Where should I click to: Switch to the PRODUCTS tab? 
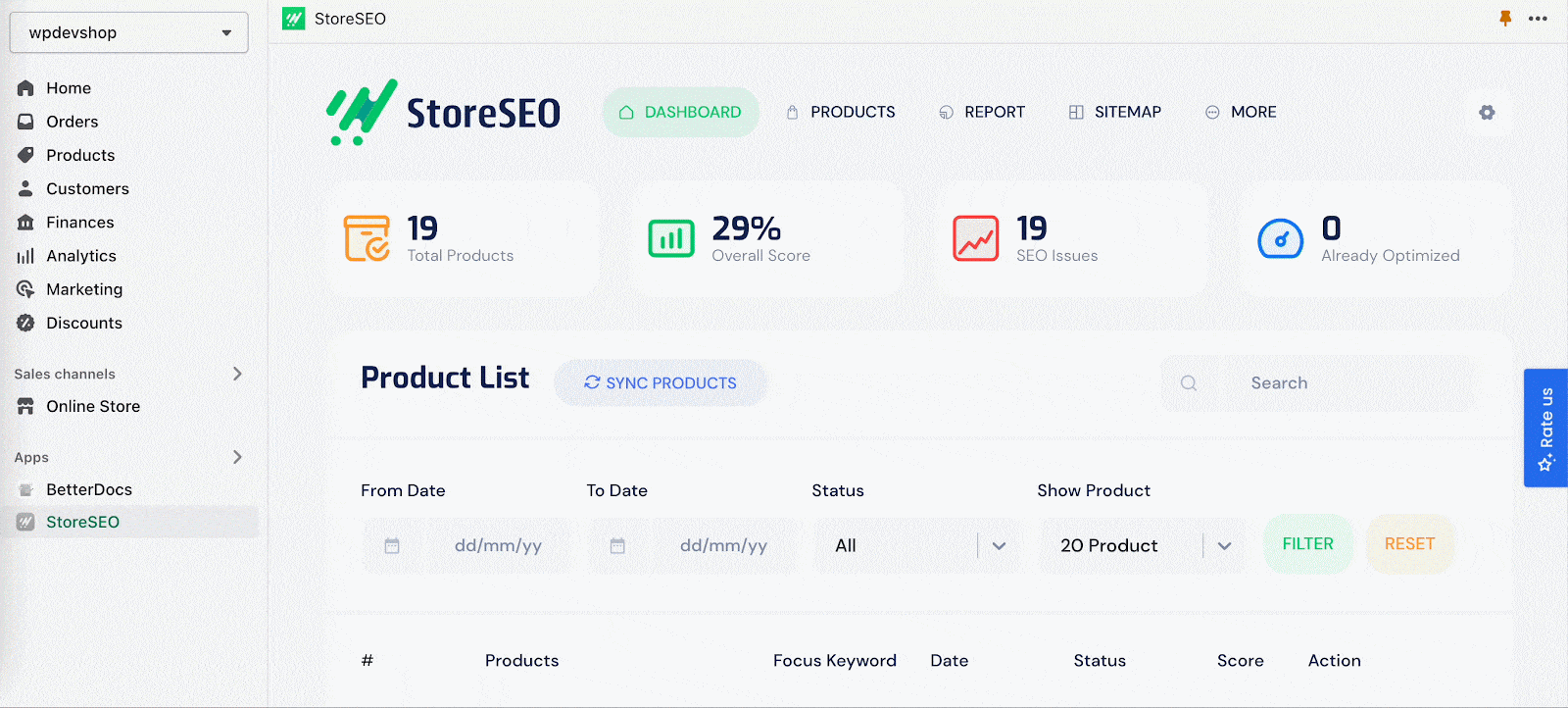841,112
